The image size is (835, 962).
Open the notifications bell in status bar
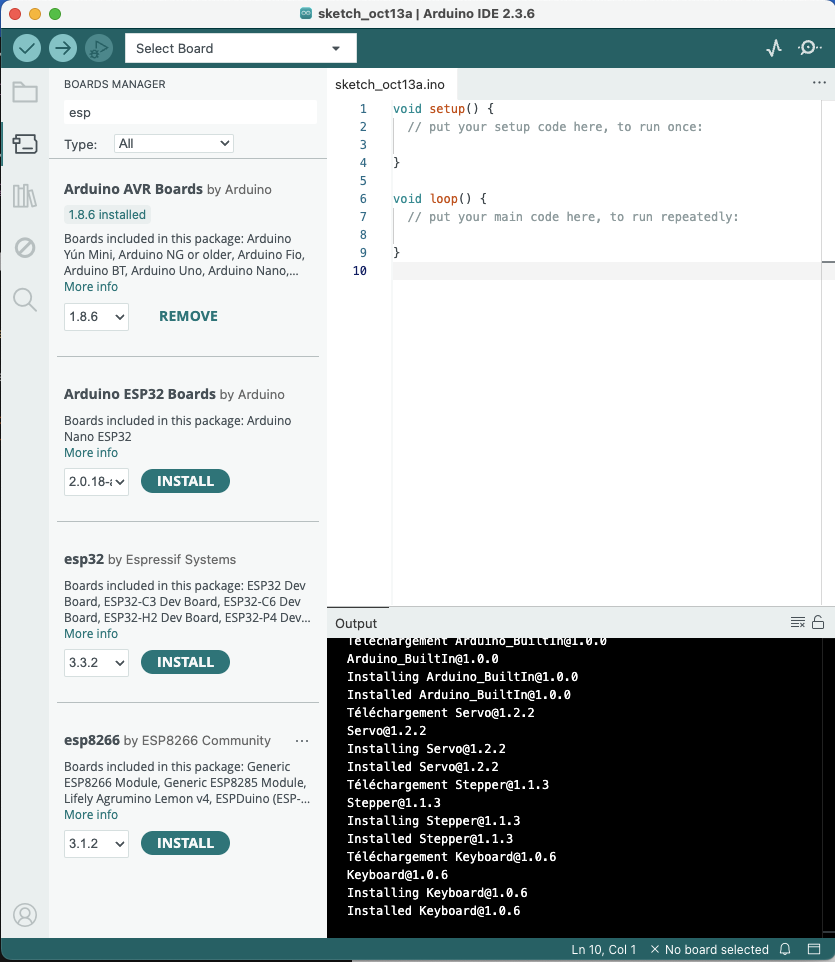786,949
